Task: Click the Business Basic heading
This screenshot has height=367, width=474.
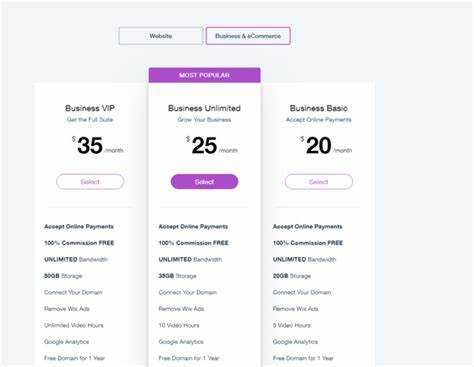Action: [x=319, y=108]
